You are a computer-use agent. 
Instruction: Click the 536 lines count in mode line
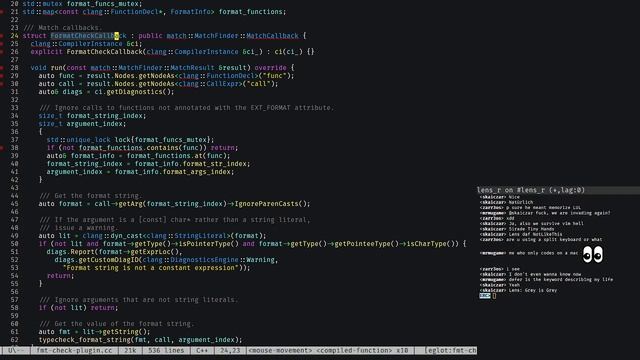[166, 350]
